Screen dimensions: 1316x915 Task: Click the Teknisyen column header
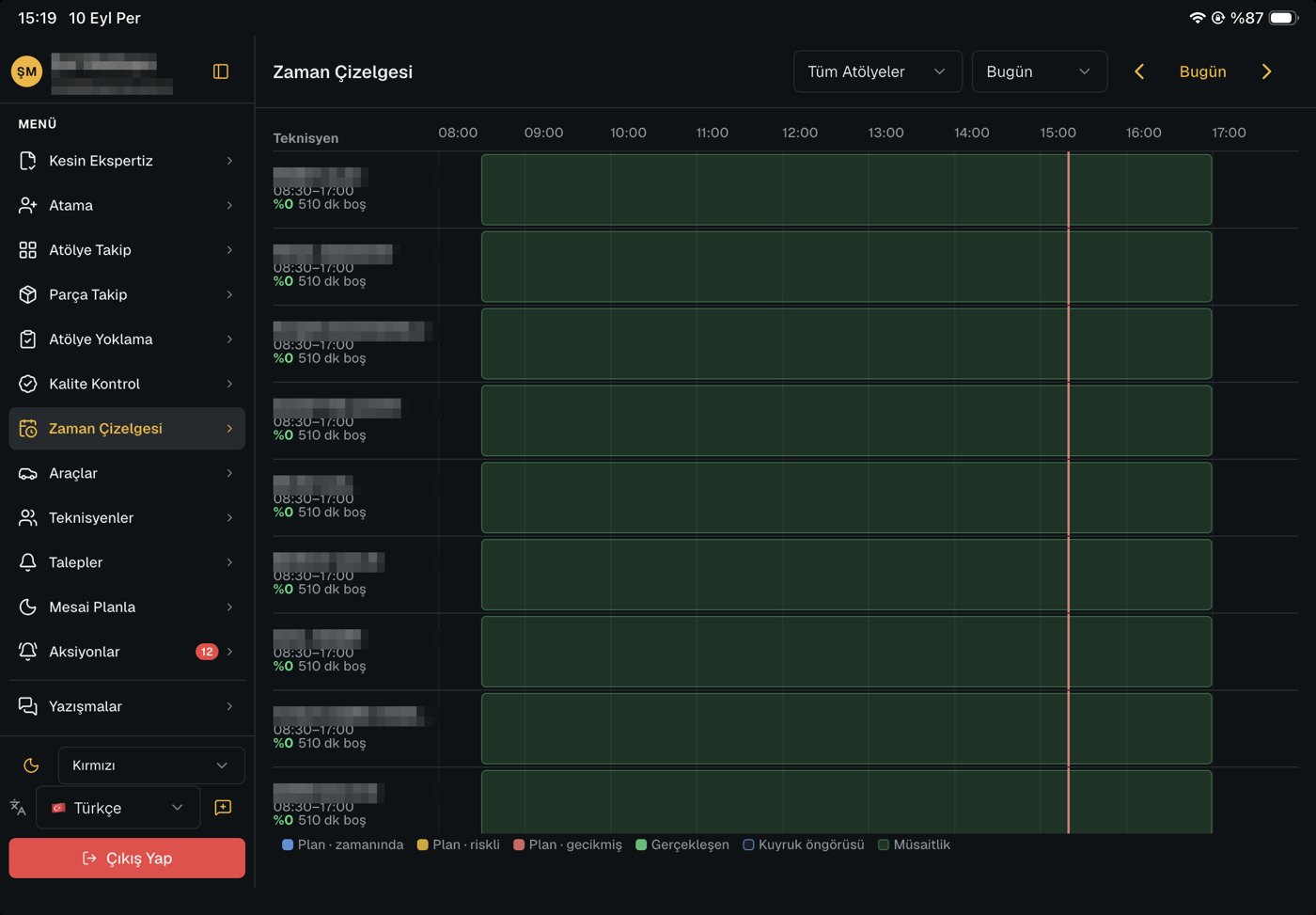[x=305, y=138]
